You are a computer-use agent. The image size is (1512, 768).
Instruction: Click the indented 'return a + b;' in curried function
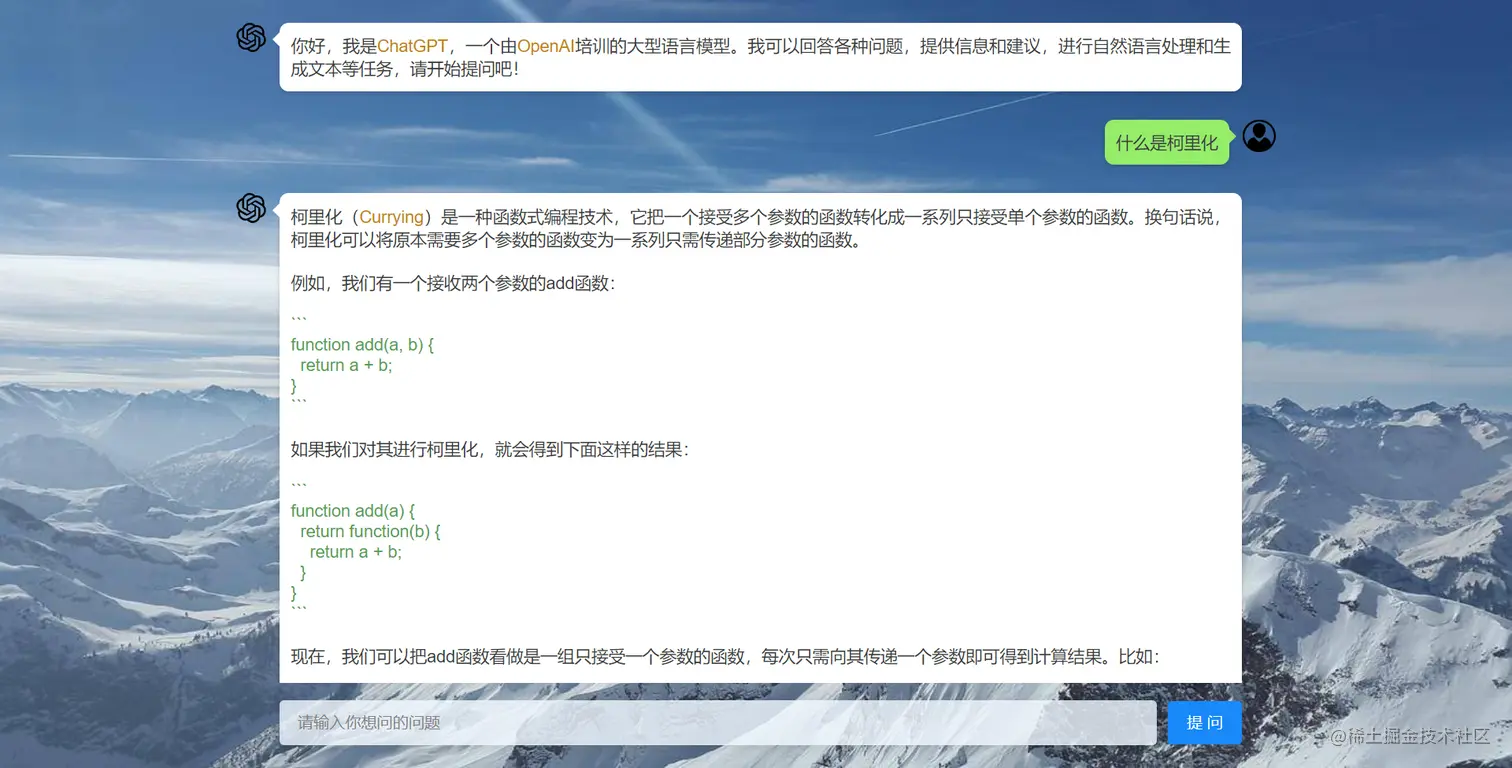tap(355, 552)
